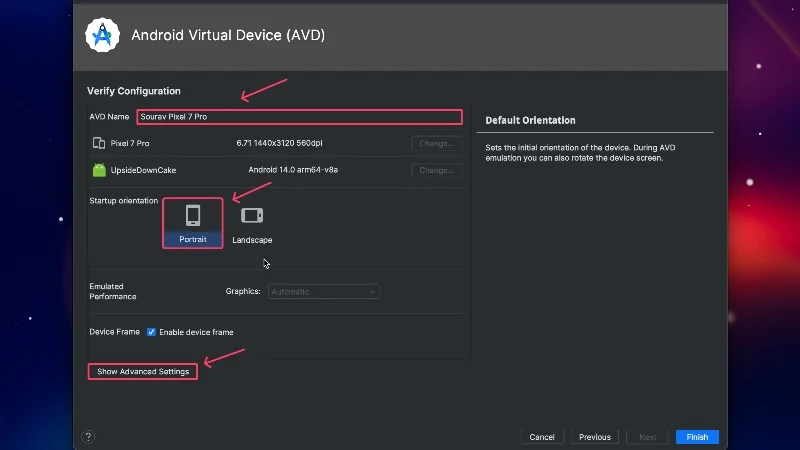Click the Default Orientation help heading
This screenshot has height=450, width=800.
point(530,121)
